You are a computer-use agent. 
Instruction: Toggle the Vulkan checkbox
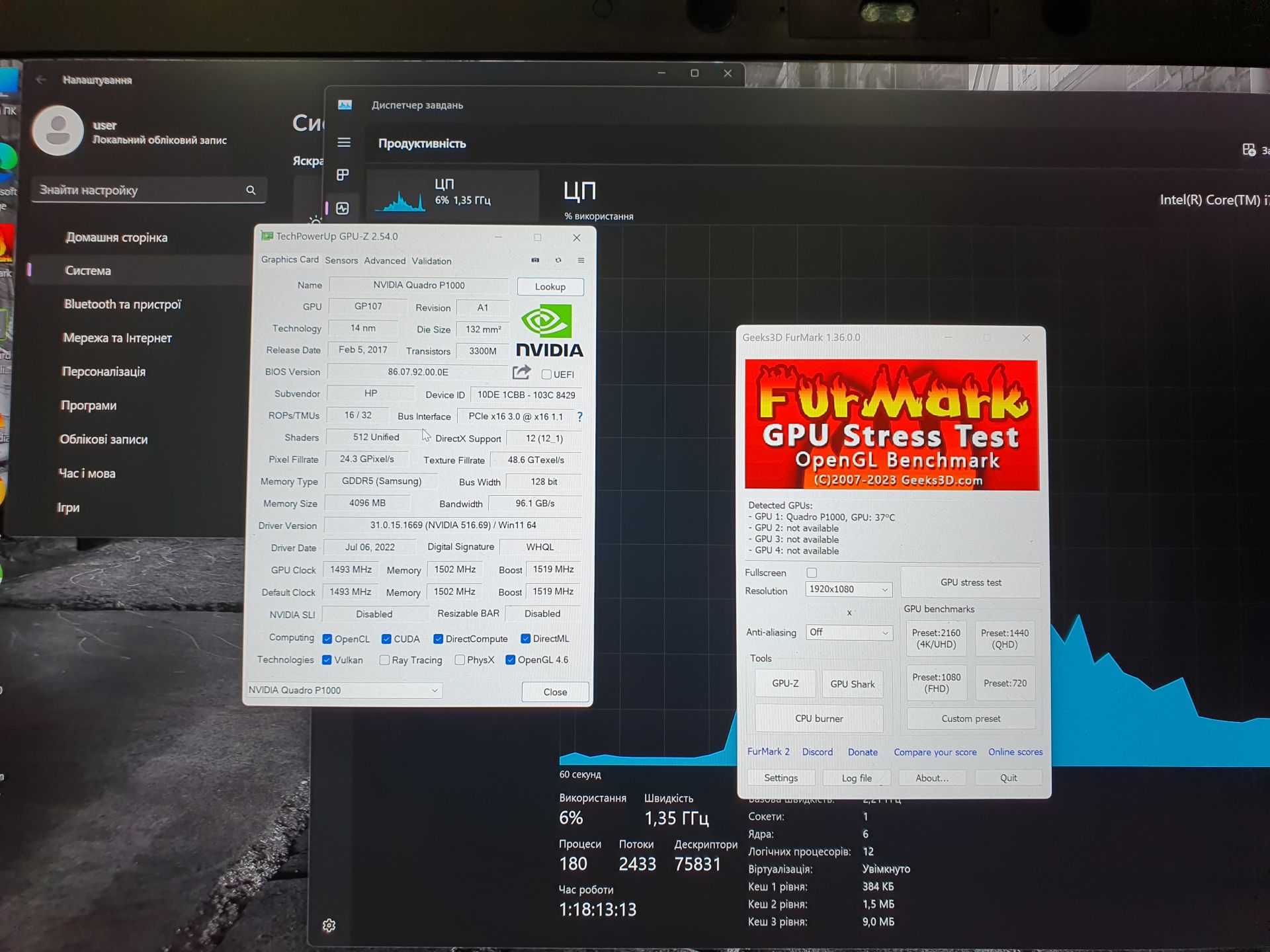tap(327, 660)
